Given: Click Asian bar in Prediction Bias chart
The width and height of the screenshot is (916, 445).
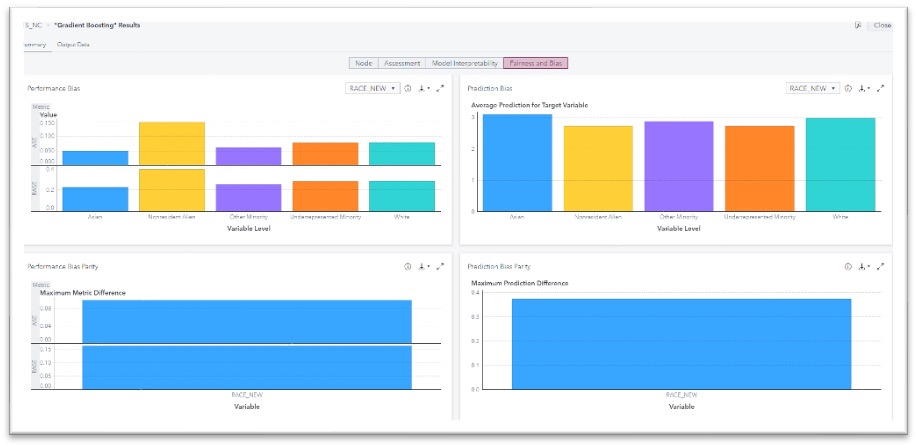Looking at the screenshot, I should 517,162.
